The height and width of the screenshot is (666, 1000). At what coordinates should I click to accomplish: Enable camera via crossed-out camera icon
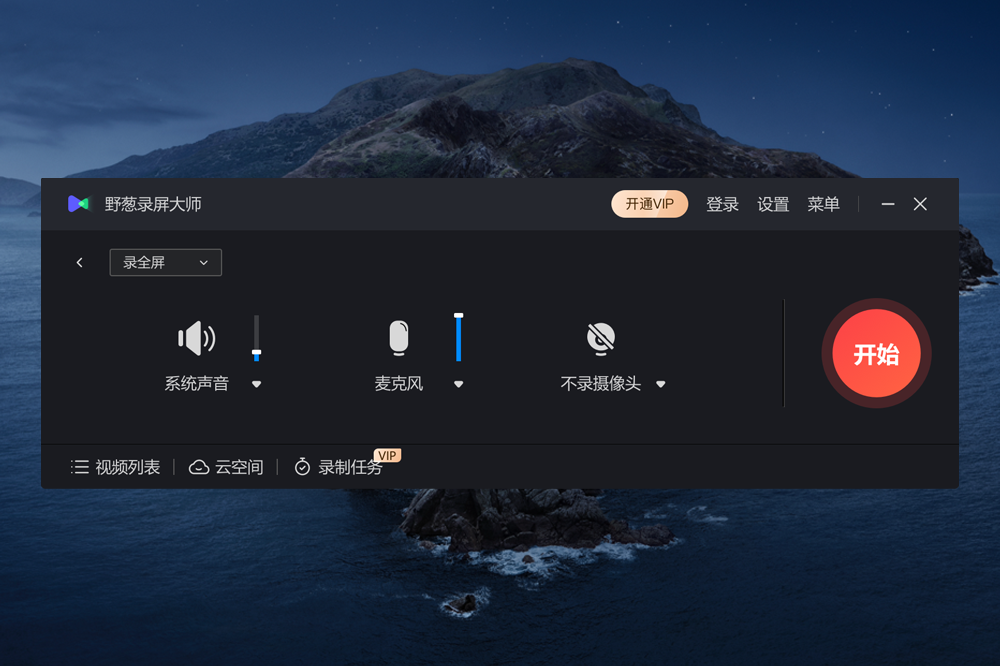pyautogui.click(x=601, y=339)
